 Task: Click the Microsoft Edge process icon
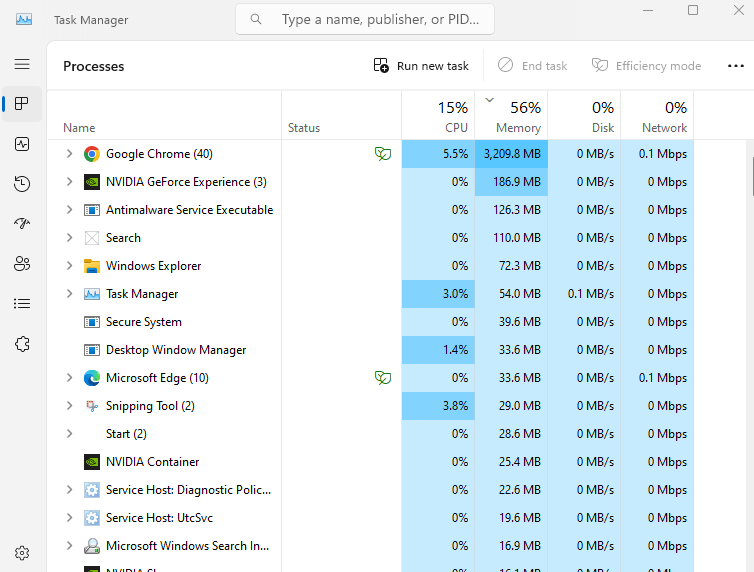[x=92, y=378]
